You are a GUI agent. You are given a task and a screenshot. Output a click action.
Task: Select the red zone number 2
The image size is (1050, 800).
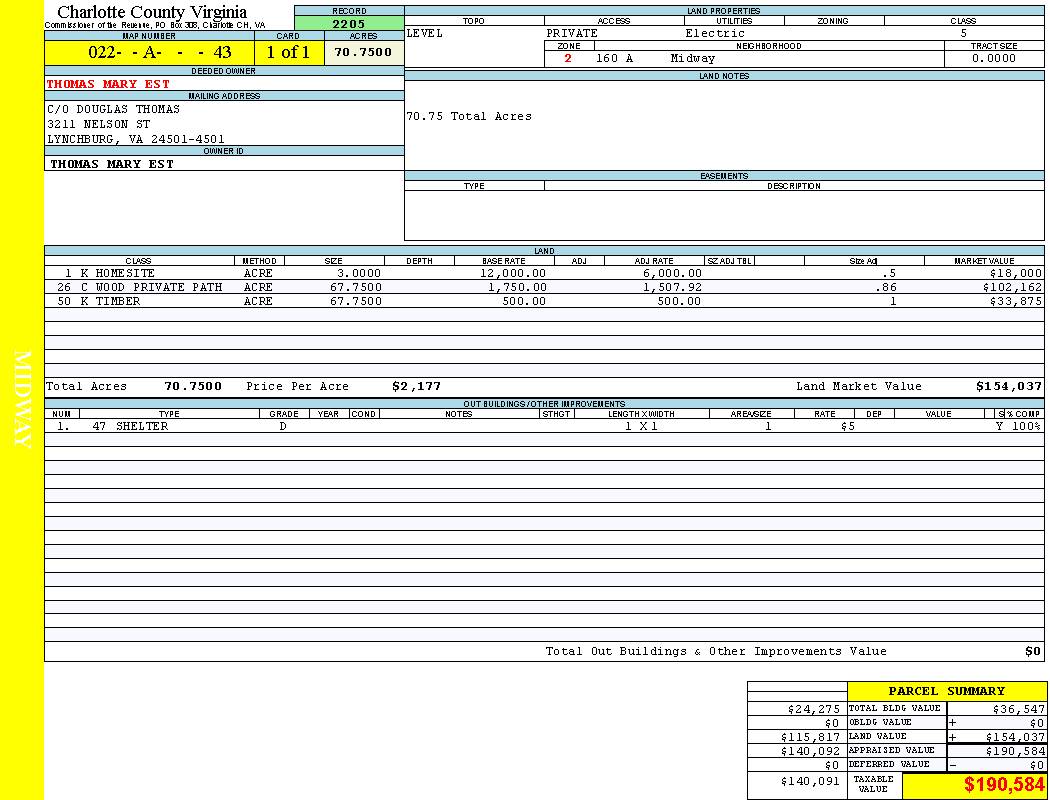pyautogui.click(x=568, y=59)
